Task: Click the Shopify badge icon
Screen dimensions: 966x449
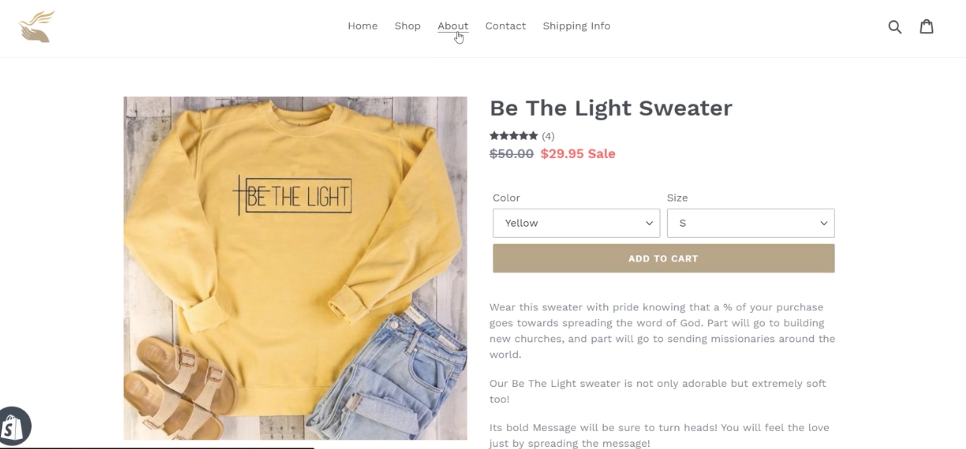Action: point(14,427)
